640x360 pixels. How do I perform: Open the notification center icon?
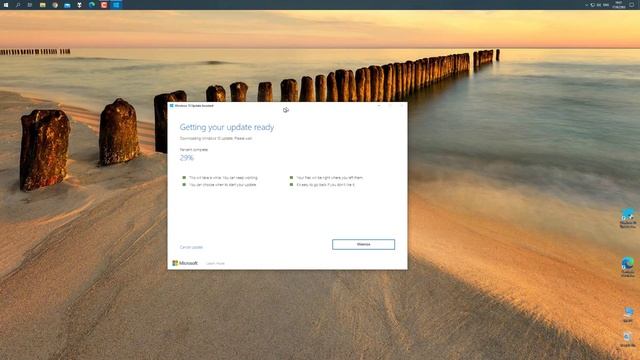(632, 5)
